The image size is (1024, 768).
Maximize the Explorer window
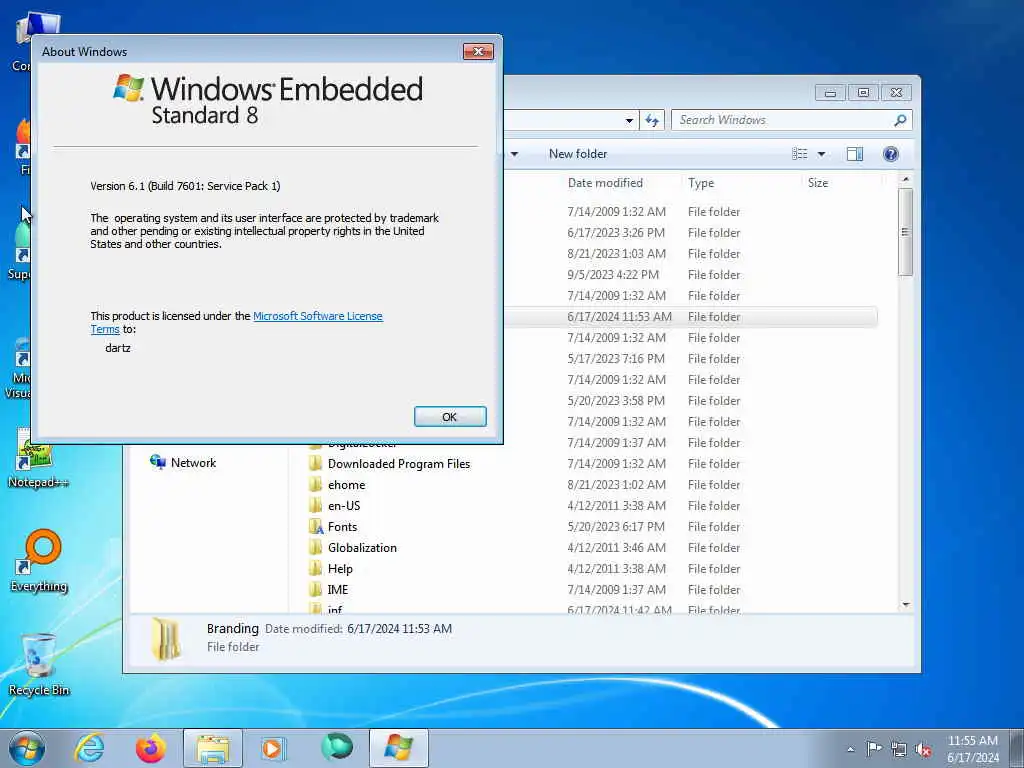click(x=863, y=93)
